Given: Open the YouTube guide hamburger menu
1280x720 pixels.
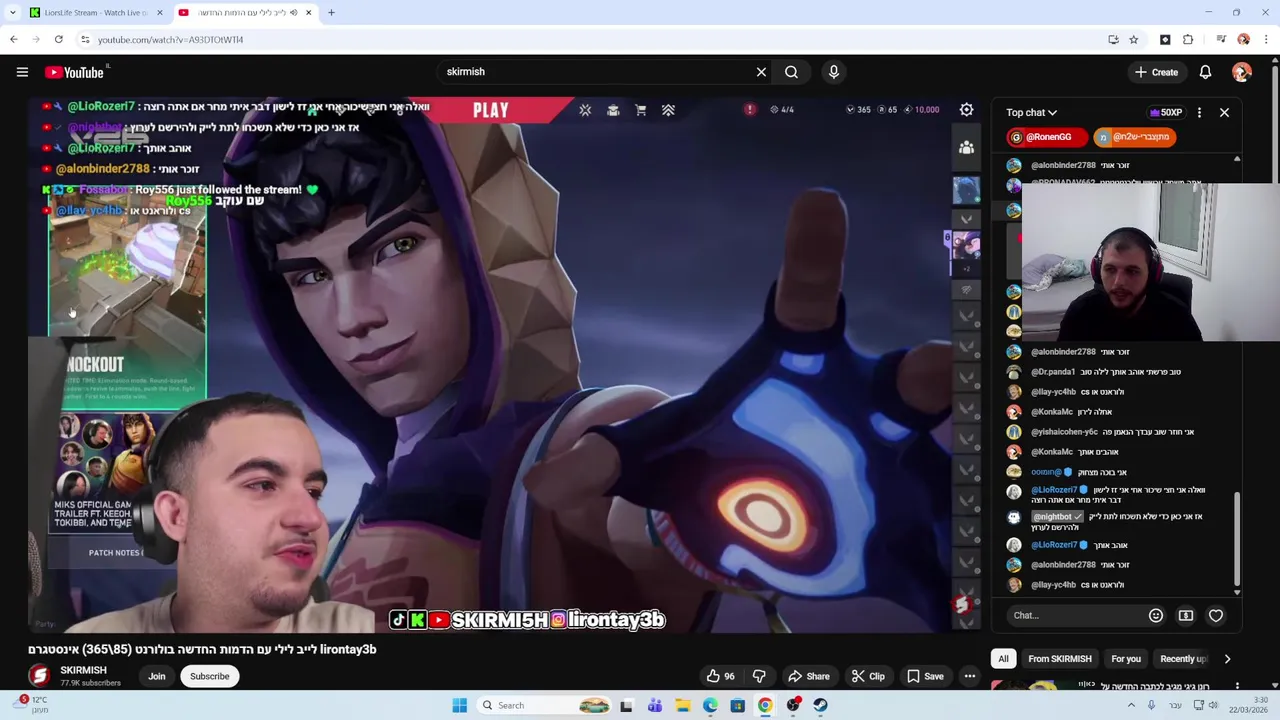Looking at the screenshot, I should pos(22,72).
